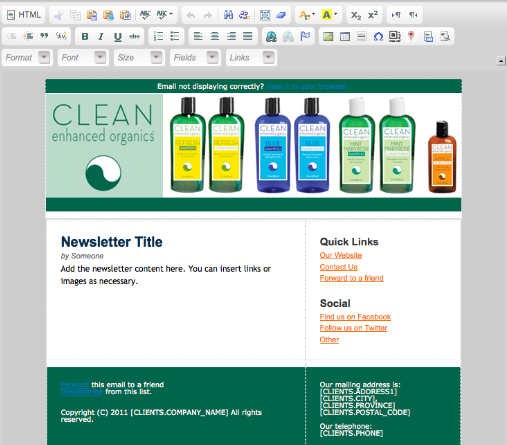This screenshot has height=445, width=507.
Task: Insert an image into the newsletter
Action: click(x=328, y=36)
